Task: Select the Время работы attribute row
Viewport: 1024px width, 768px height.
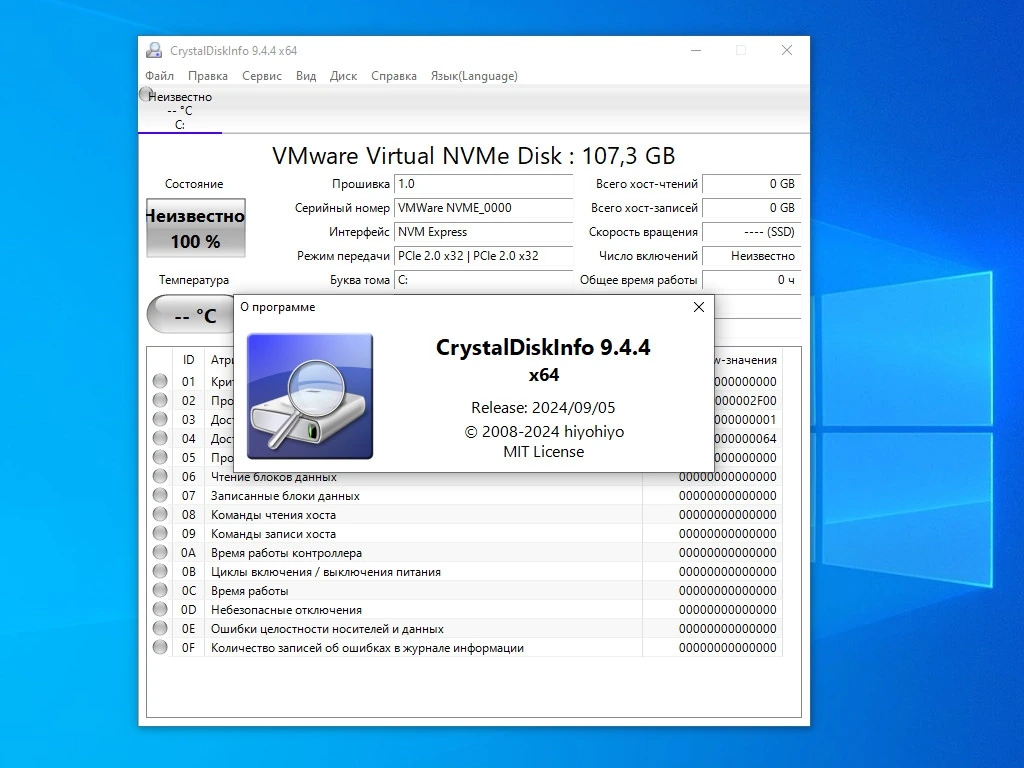Action: (x=465, y=590)
